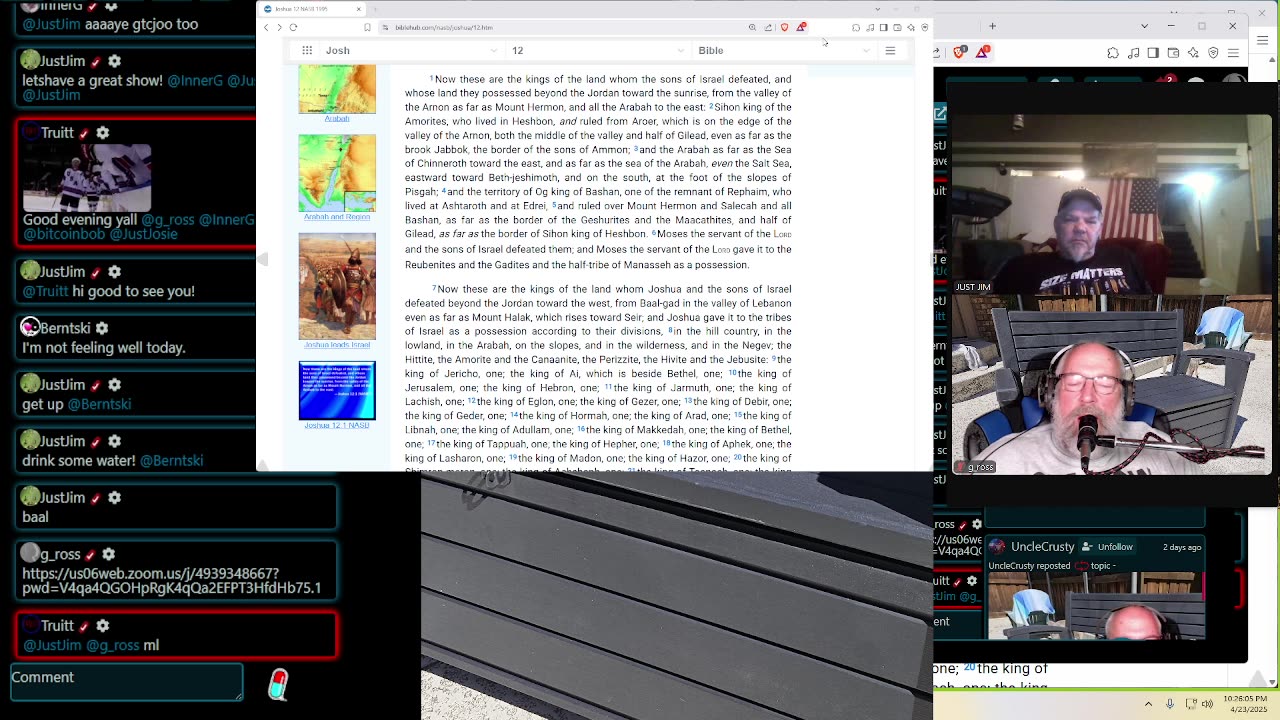This screenshot has height=720, width=1280.
Task: Open the Arabah and Region map thumbnail
Action: point(337,173)
